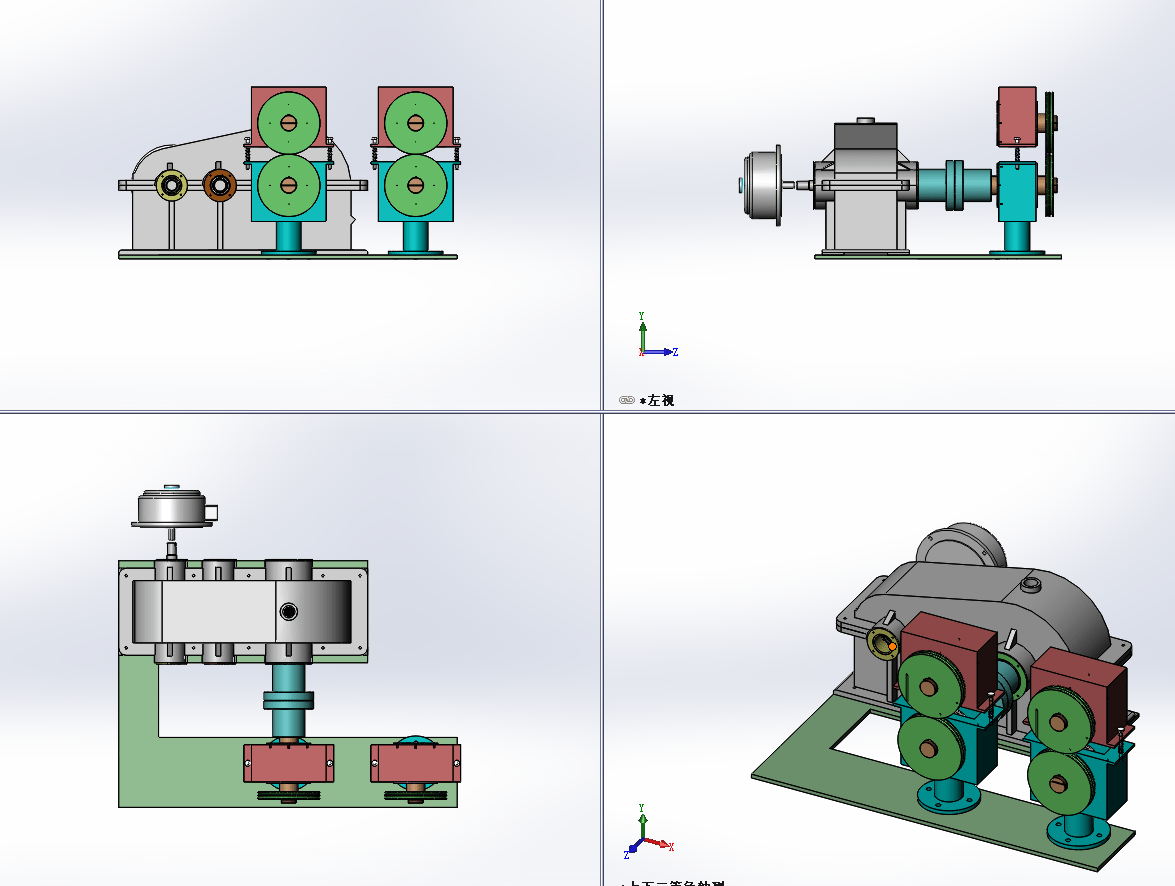
Task: Select black oil plug on gearbox top view
Action: (x=289, y=612)
